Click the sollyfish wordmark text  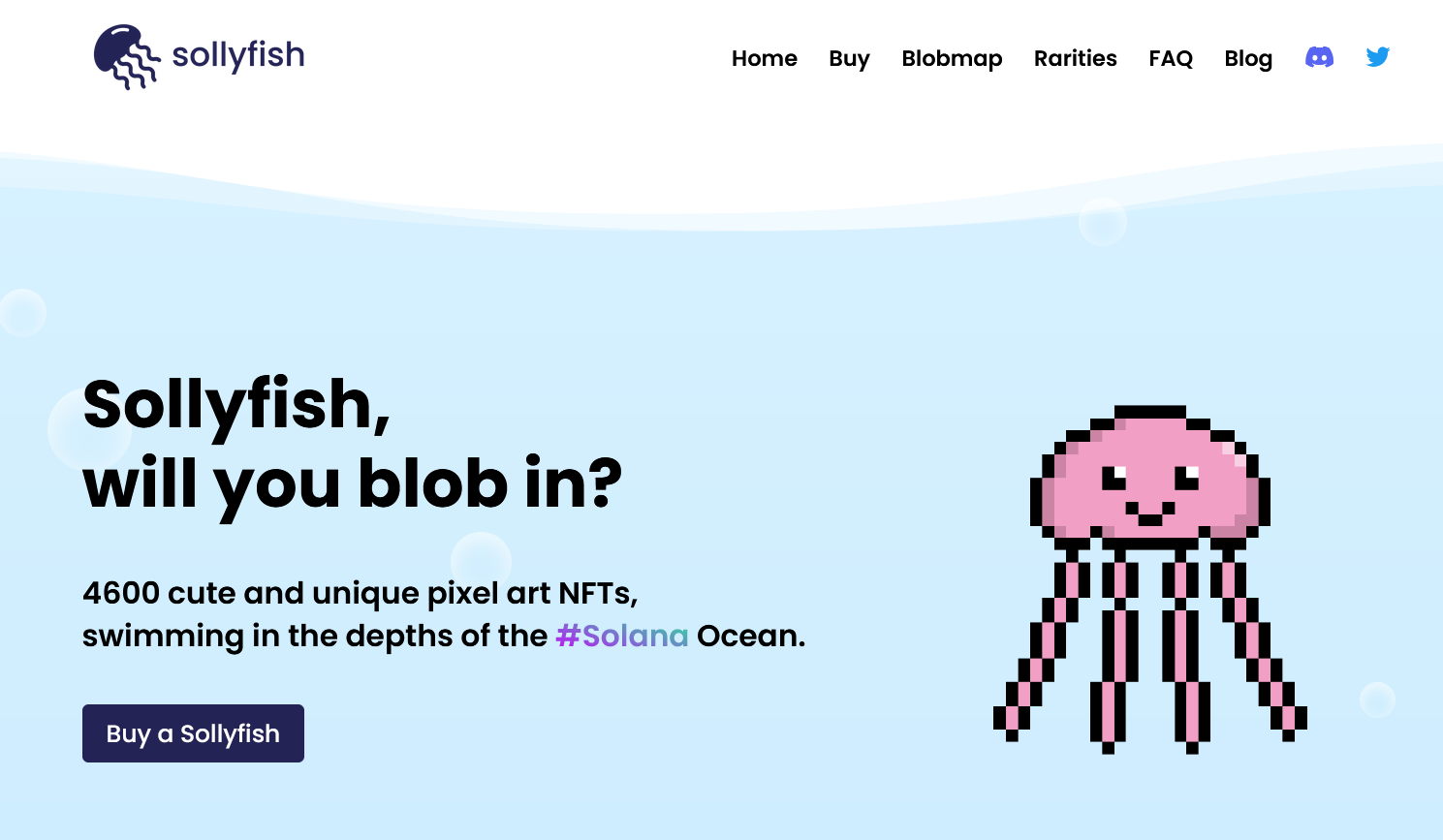tap(238, 55)
